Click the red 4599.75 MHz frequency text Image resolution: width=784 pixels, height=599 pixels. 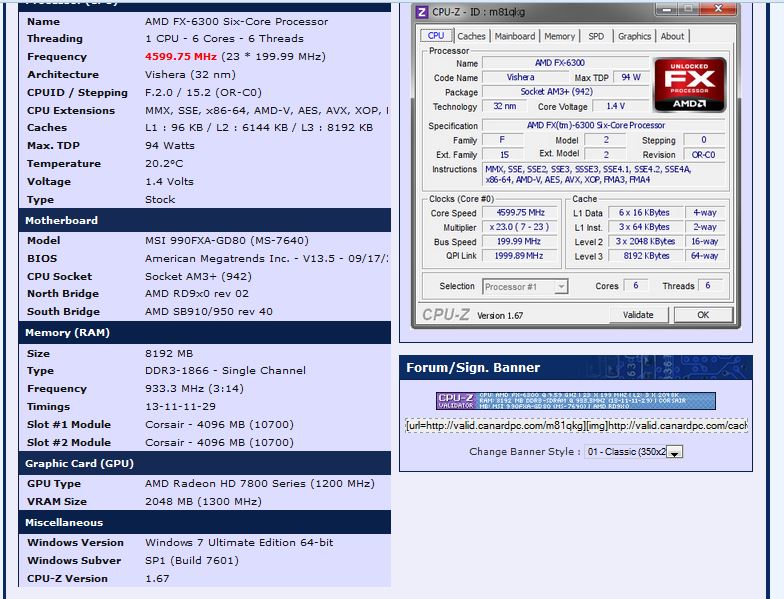(181, 56)
